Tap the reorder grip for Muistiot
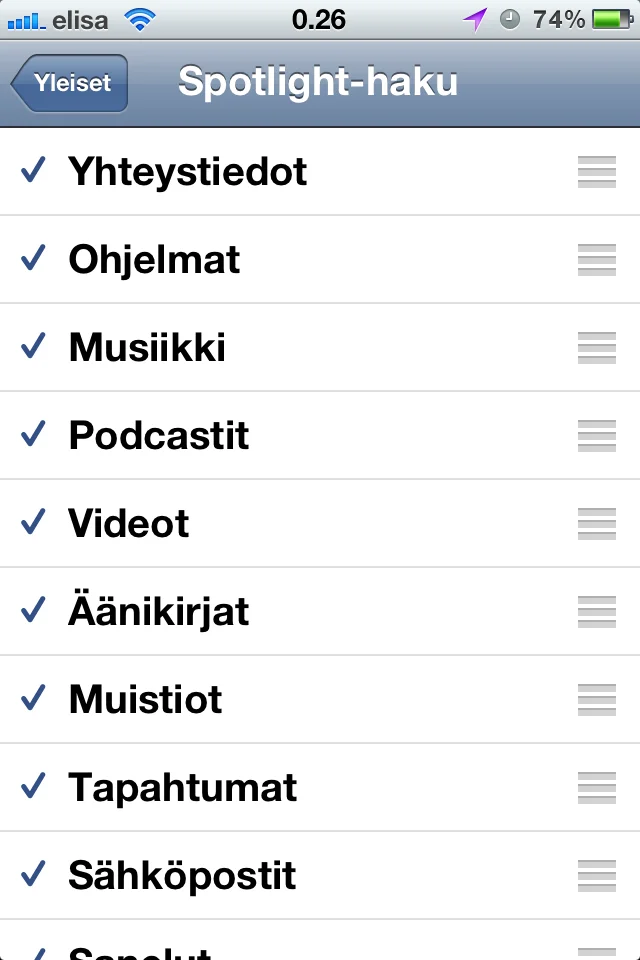Viewport: 640px width, 960px height. pyautogui.click(x=596, y=700)
